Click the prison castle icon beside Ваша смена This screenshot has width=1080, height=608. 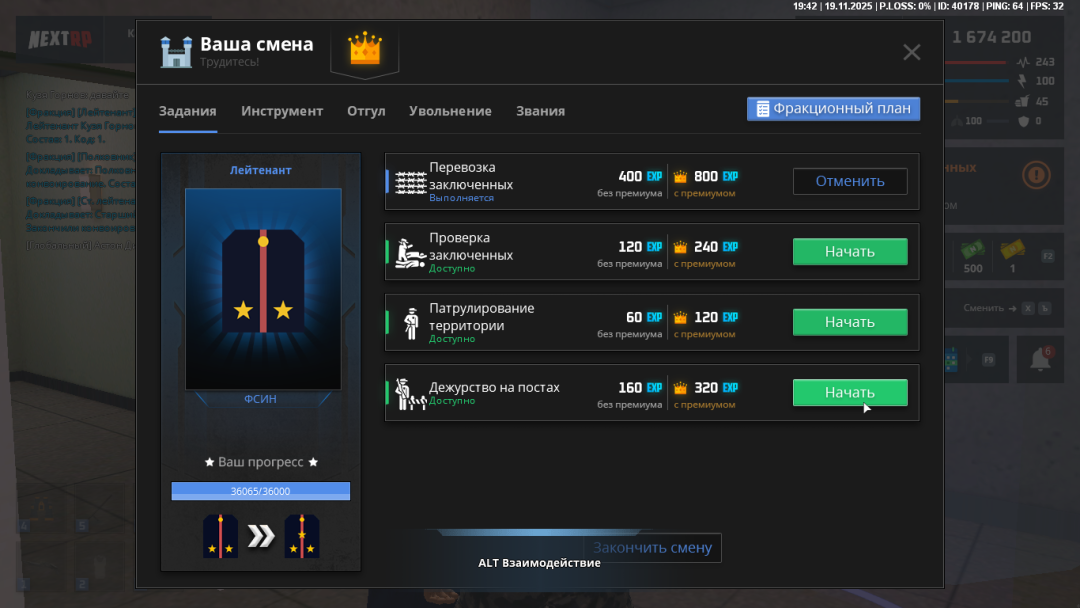tap(176, 51)
